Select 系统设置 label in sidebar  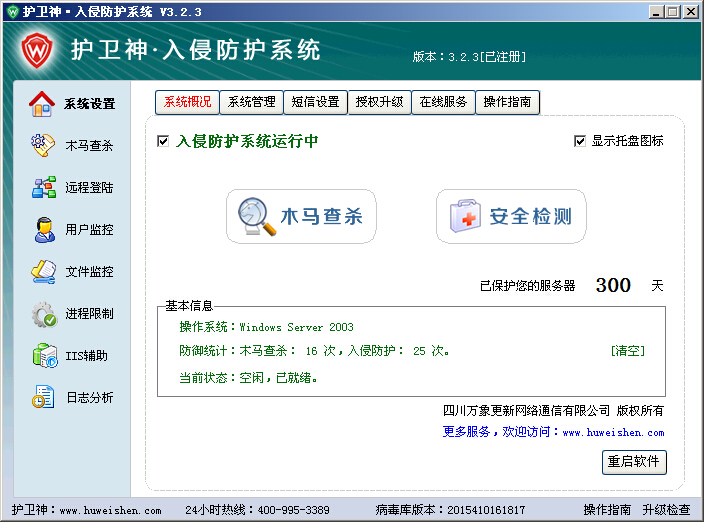pos(90,104)
